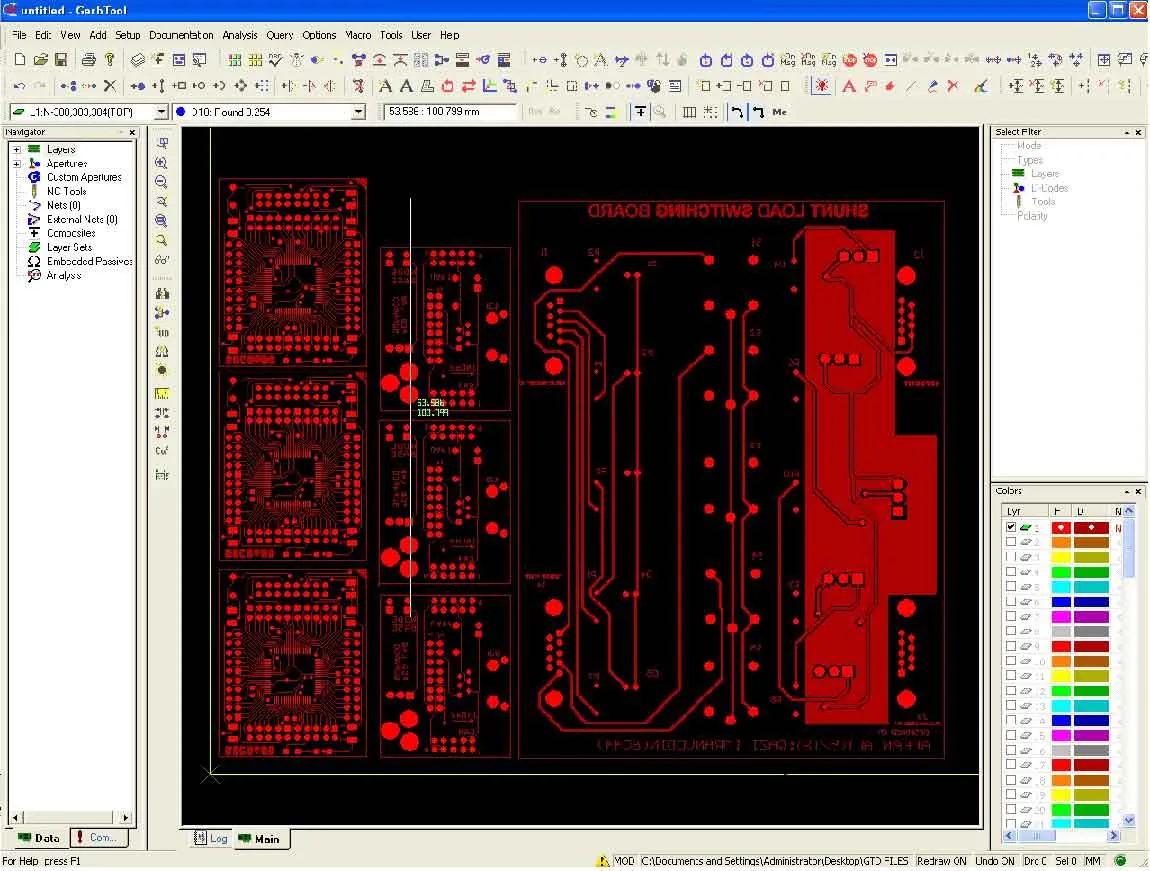The height and width of the screenshot is (871, 1150).
Task: Click the coordinate field 53.536 : 100.799 mm
Action: (450, 111)
